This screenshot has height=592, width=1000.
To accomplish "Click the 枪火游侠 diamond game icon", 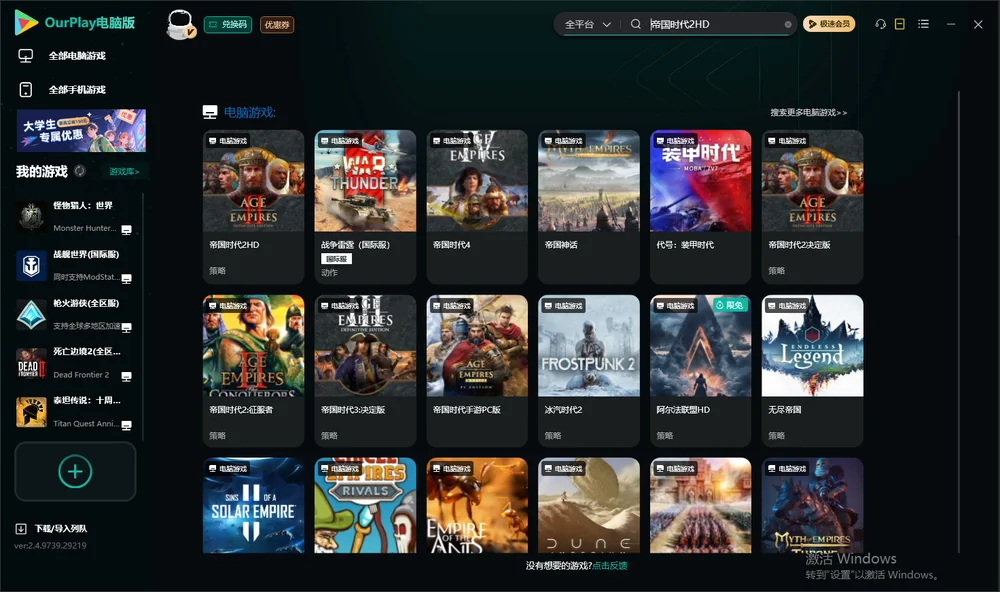I will [31, 314].
